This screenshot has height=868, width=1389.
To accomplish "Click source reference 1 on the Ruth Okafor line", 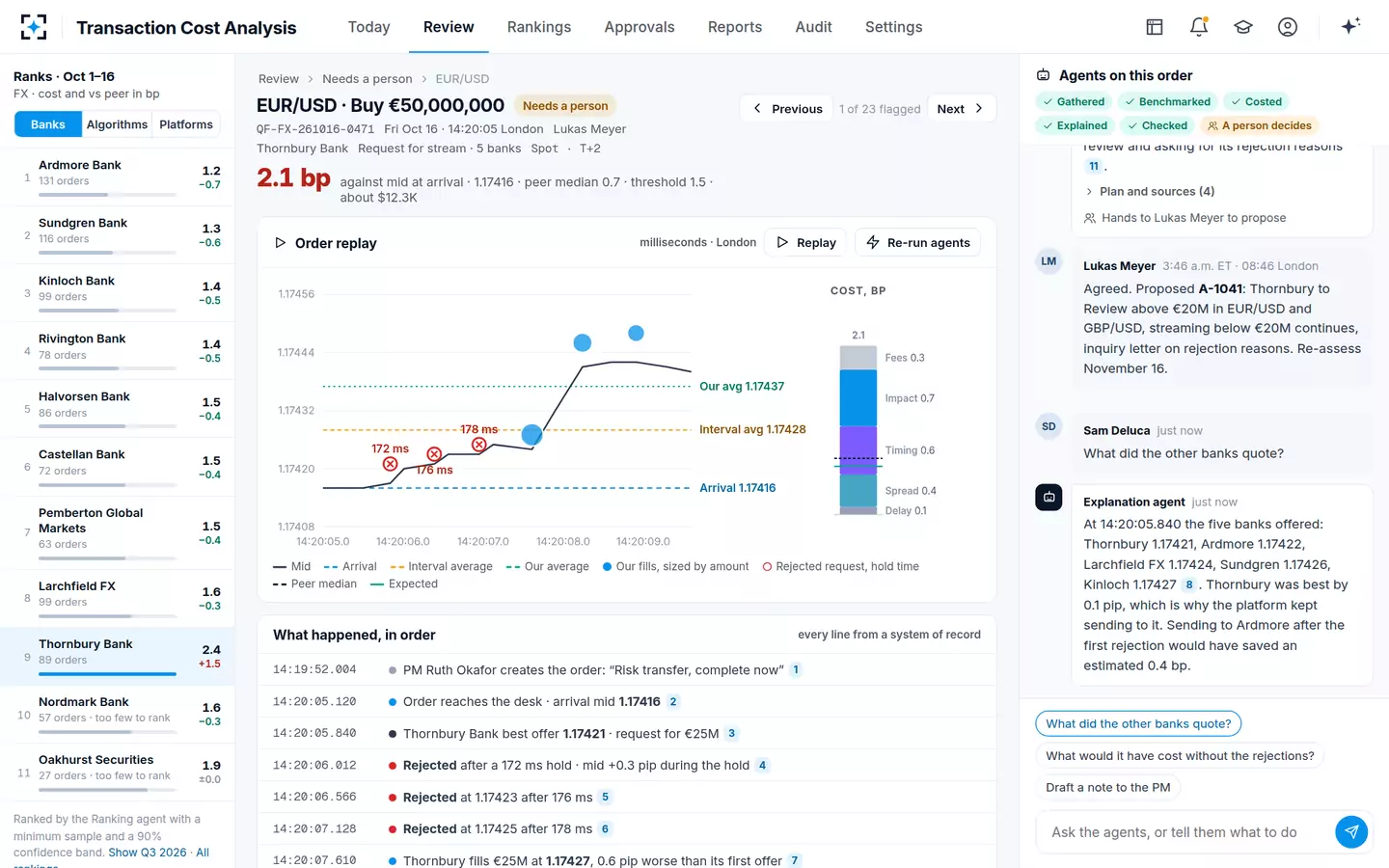I will [796, 669].
